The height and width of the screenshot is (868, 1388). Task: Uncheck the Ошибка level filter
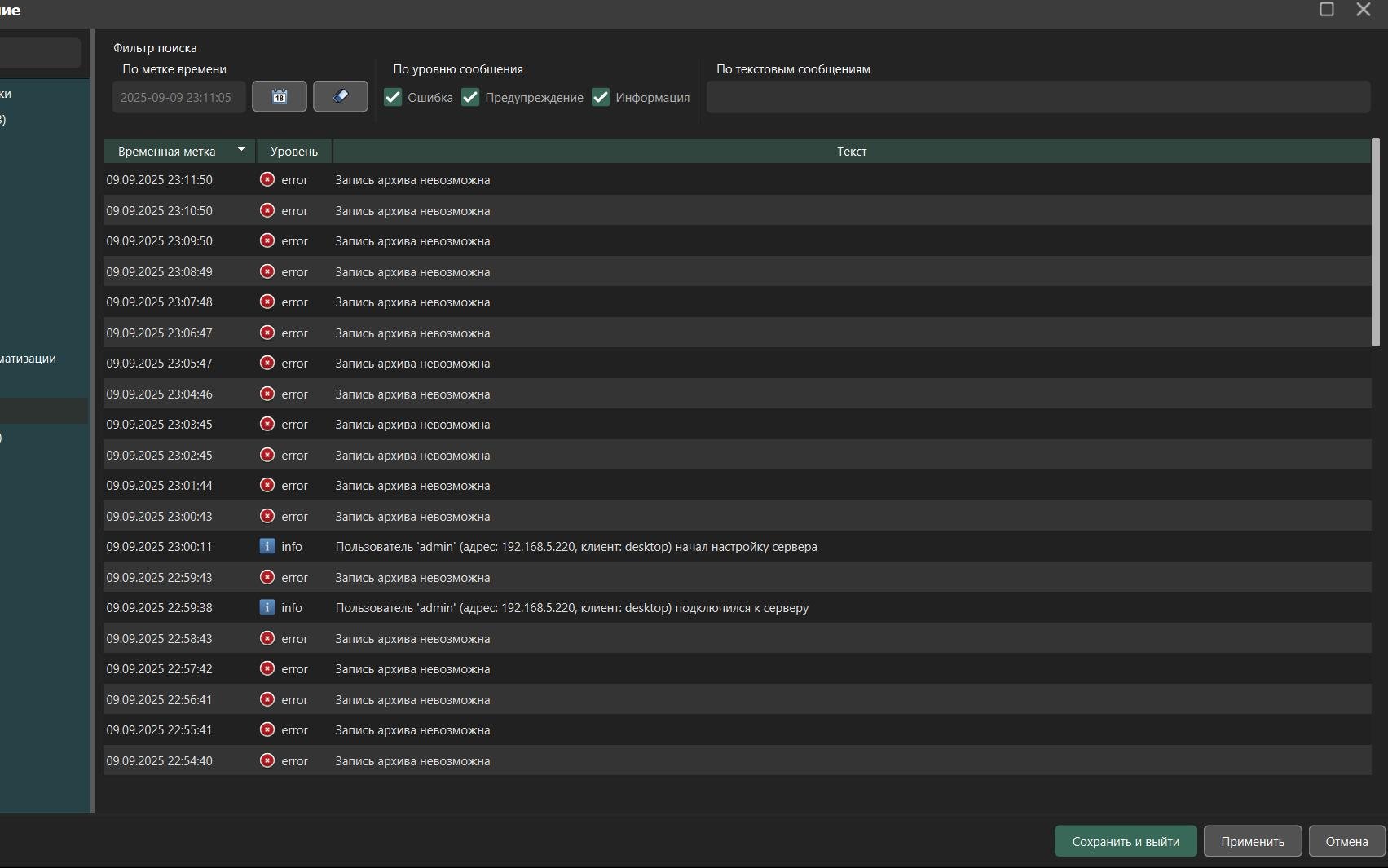393,97
